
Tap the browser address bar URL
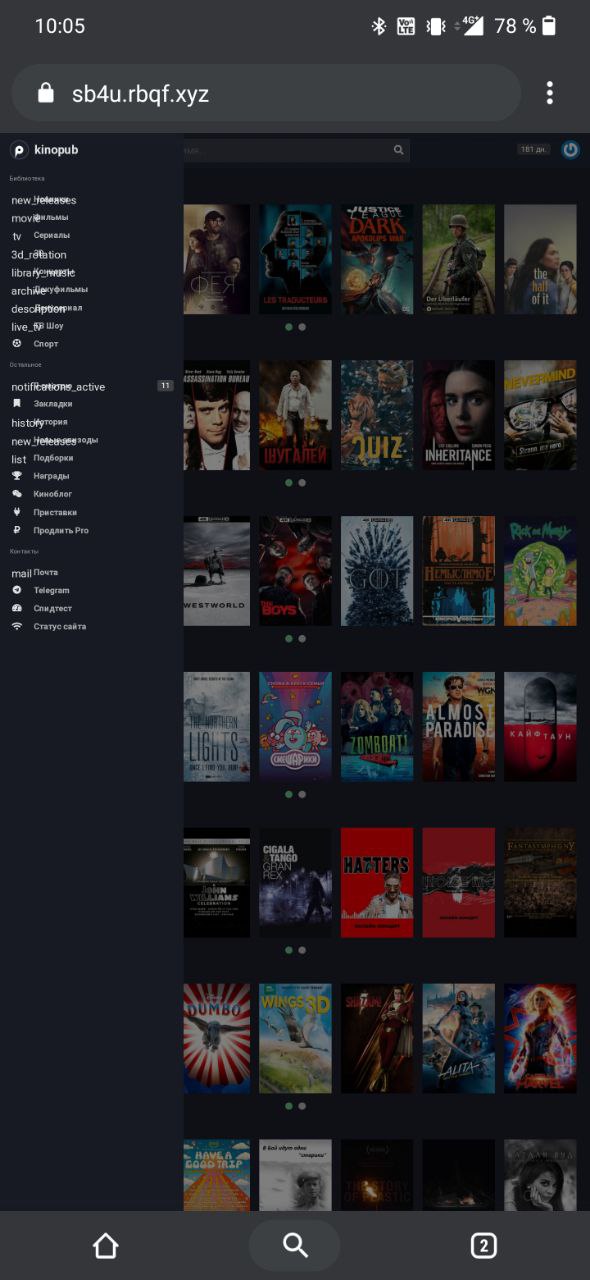pos(140,94)
